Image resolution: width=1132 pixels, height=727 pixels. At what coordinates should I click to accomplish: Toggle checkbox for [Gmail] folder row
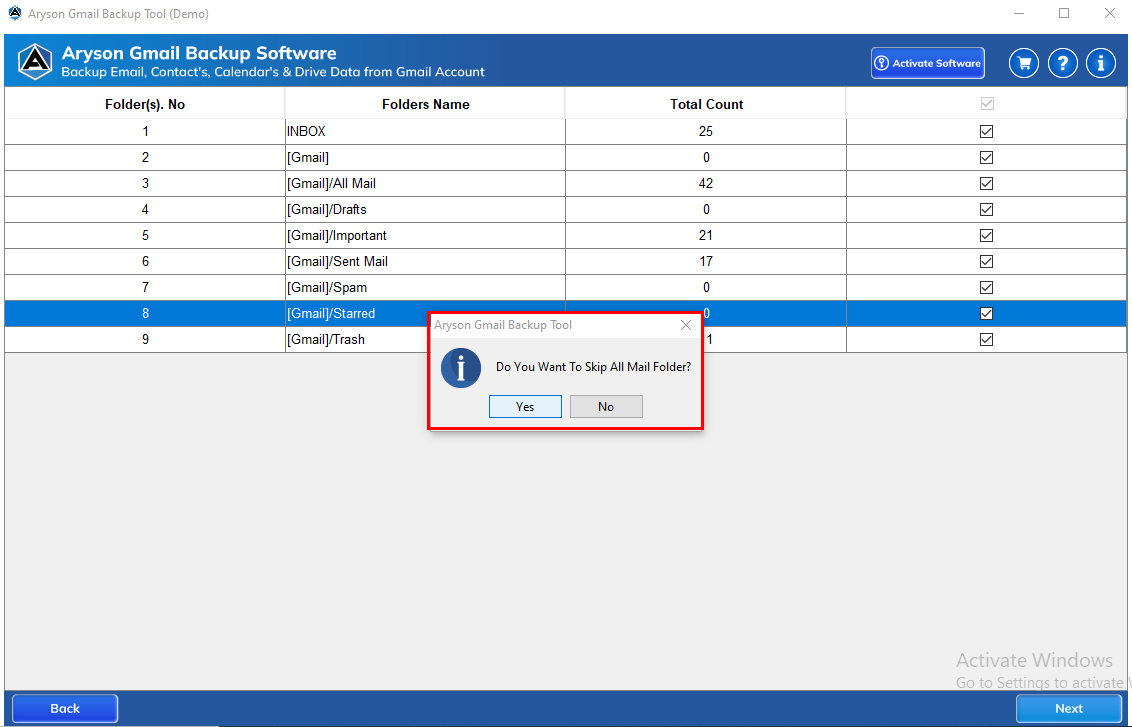click(986, 157)
